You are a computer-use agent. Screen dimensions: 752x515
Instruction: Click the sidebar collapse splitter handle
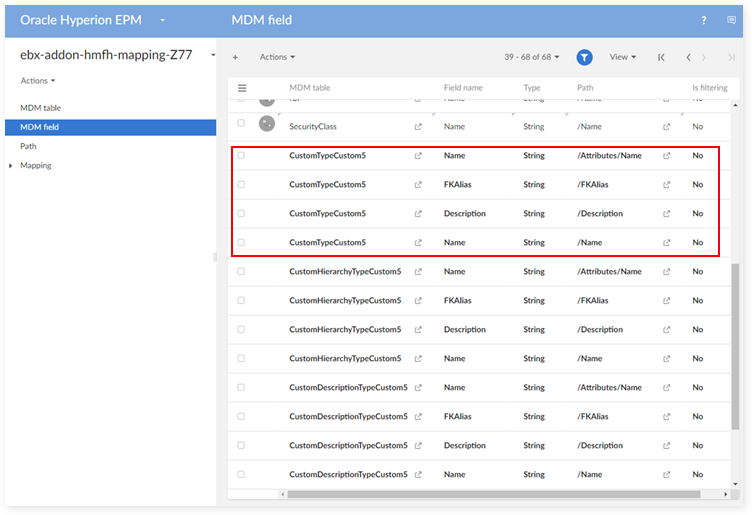pos(215,258)
